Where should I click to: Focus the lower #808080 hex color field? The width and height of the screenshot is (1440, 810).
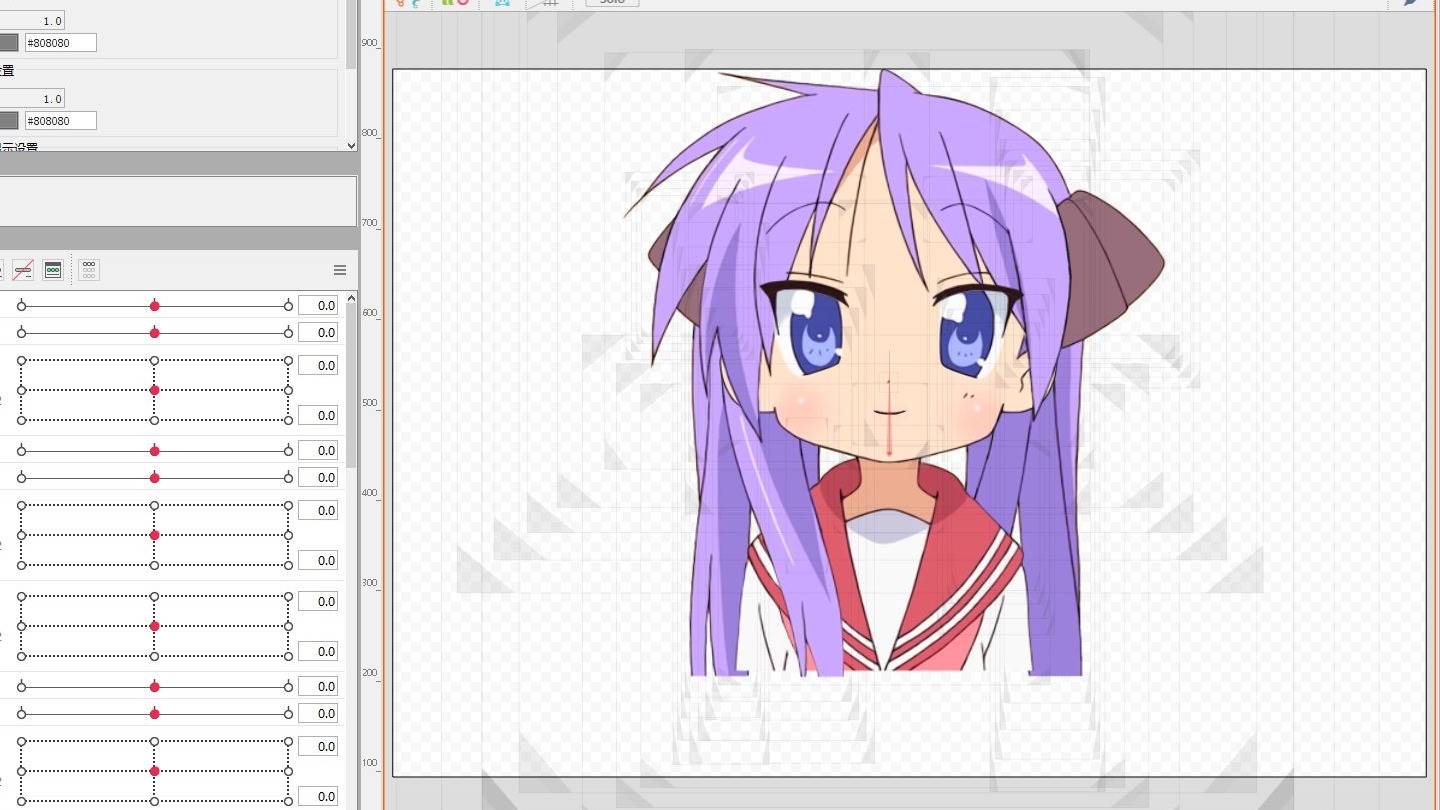[61, 120]
